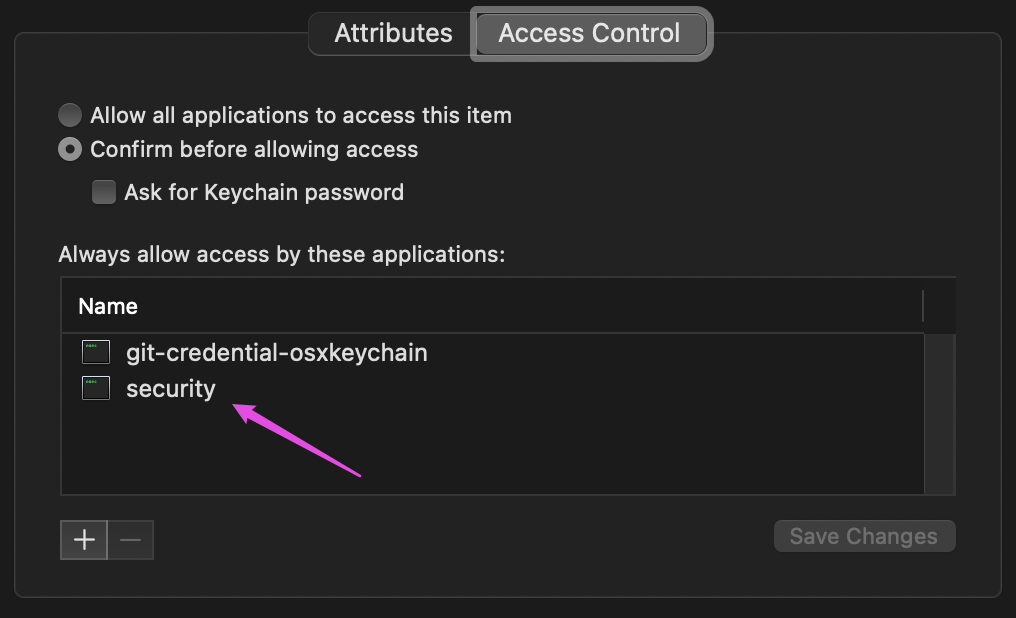This screenshot has width=1016, height=618.
Task: Select the security entry name
Action: 171,388
